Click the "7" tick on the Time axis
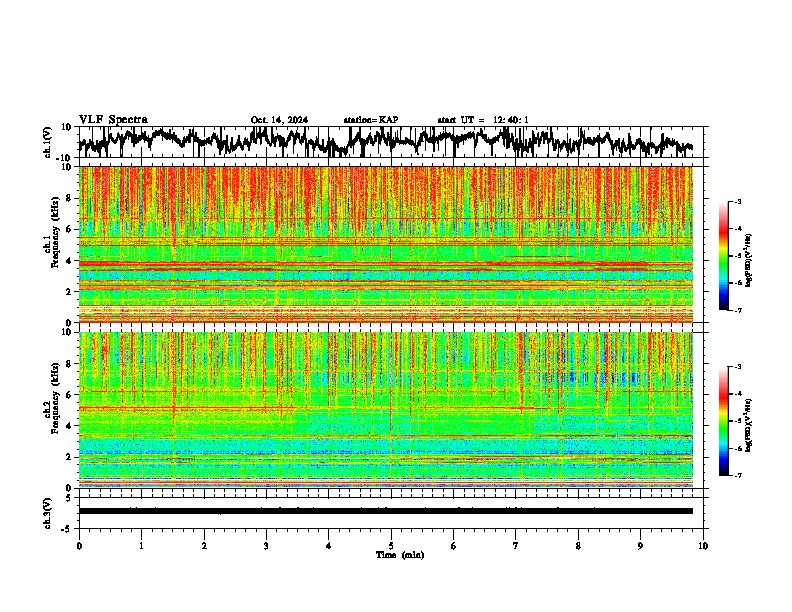The height and width of the screenshot is (612, 792). click(x=516, y=546)
